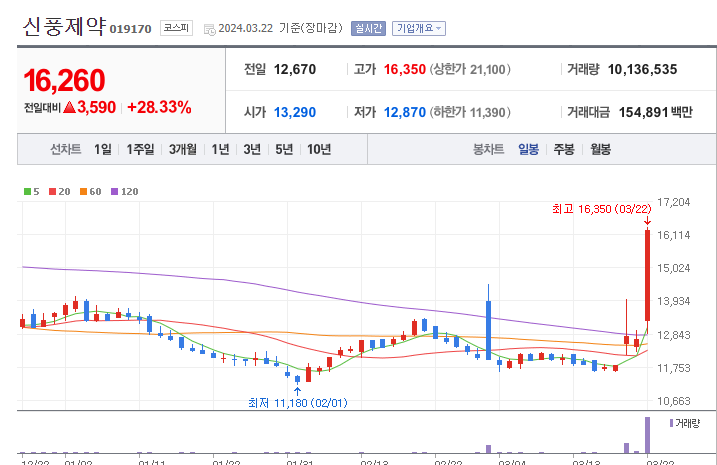The image size is (717, 465).
Task: Switch to the 주봉 candlestick chart
Action: (x=564, y=149)
